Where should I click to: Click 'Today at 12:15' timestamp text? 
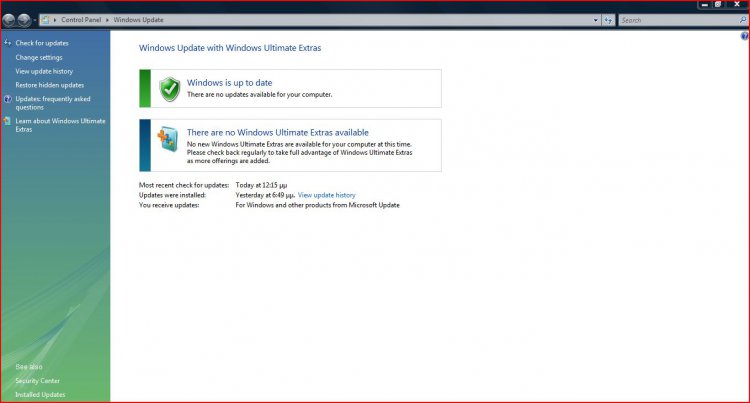[261, 185]
